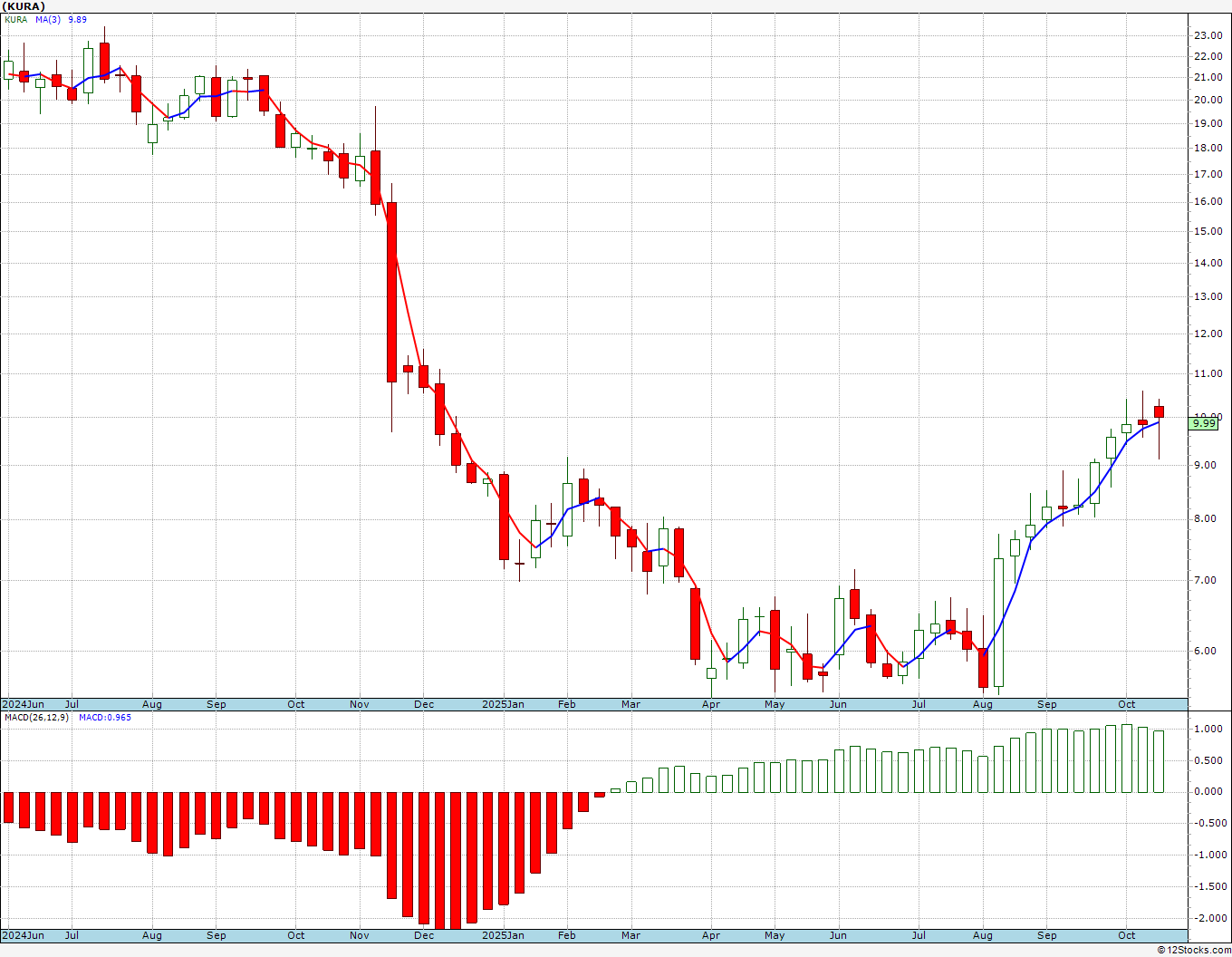This screenshot has width=1232, height=957.
Task: Select the 9.89 moving average value
Action: 78,19
